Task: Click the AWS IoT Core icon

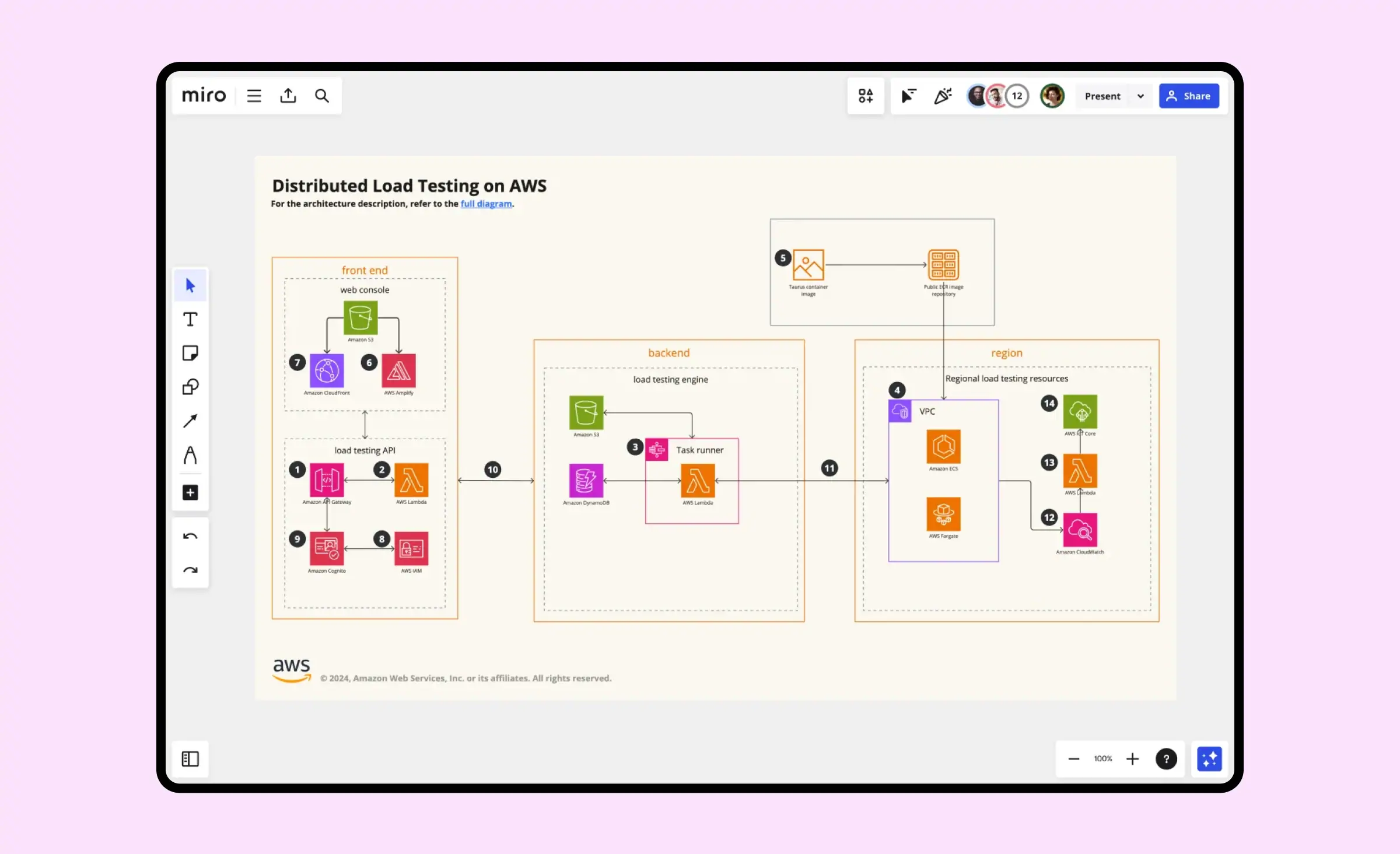Action: click(x=1080, y=412)
